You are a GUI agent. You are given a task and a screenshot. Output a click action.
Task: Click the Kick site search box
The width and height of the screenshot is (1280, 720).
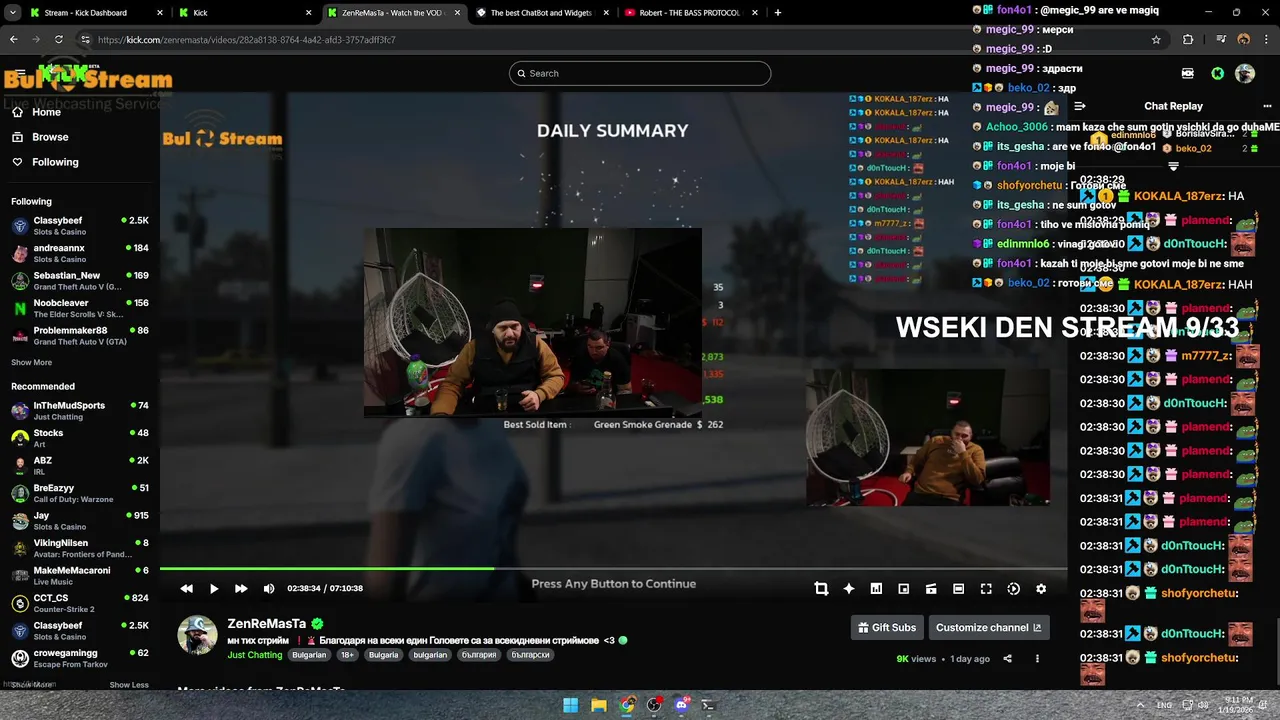[640, 73]
